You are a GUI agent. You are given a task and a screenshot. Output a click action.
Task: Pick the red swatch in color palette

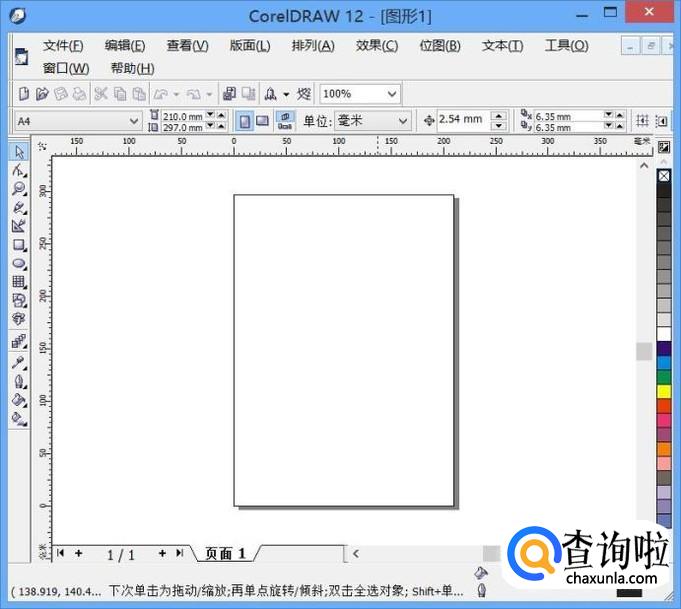click(x=664, y=406)
